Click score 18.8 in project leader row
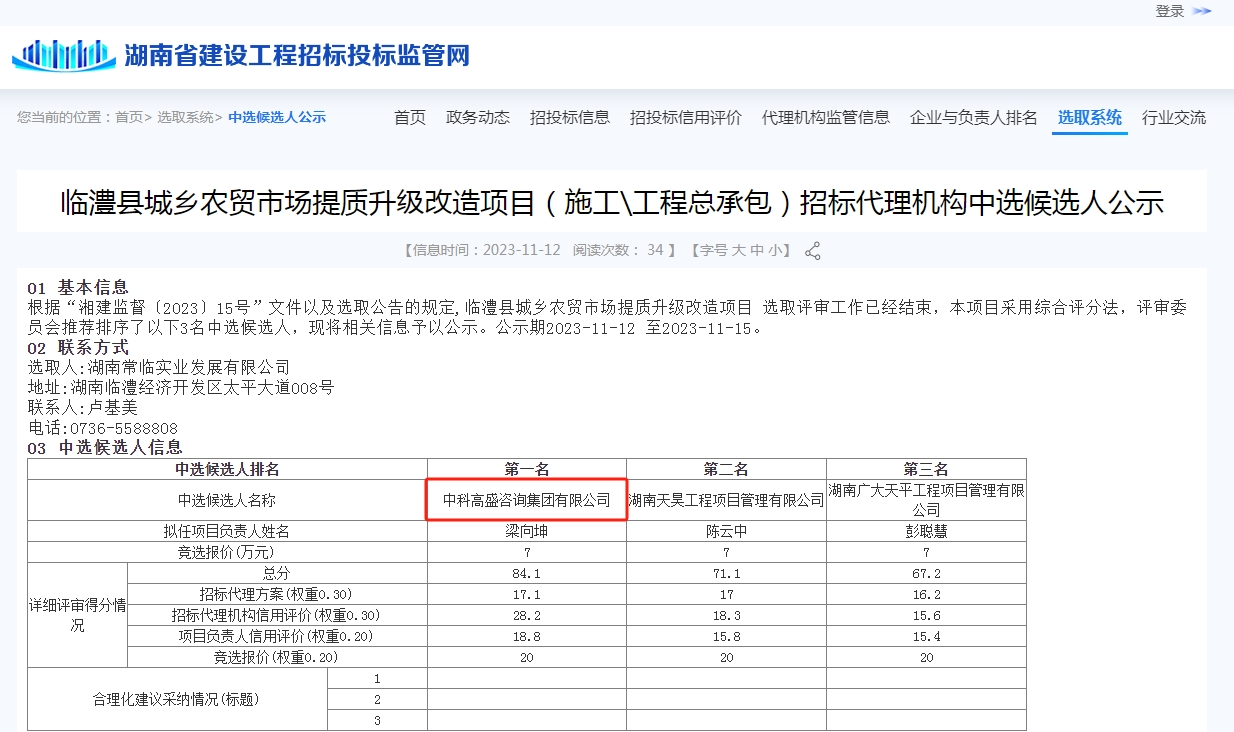The height and width of the screenshot is (732, 1234). pos(527,636)
